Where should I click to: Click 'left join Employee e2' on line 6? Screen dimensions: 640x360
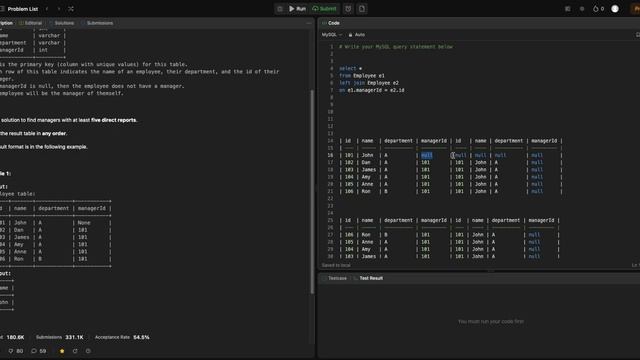pyautogui.click(x=369, y=83)
